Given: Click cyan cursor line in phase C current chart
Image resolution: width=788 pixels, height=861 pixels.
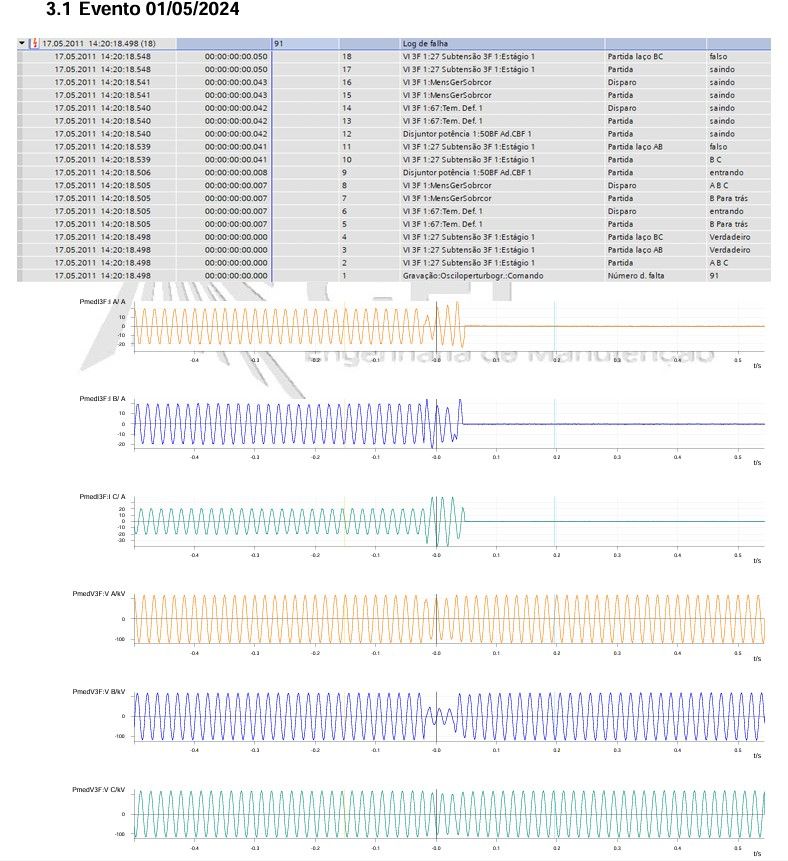Looking at the screenshot, I should 554,522.
